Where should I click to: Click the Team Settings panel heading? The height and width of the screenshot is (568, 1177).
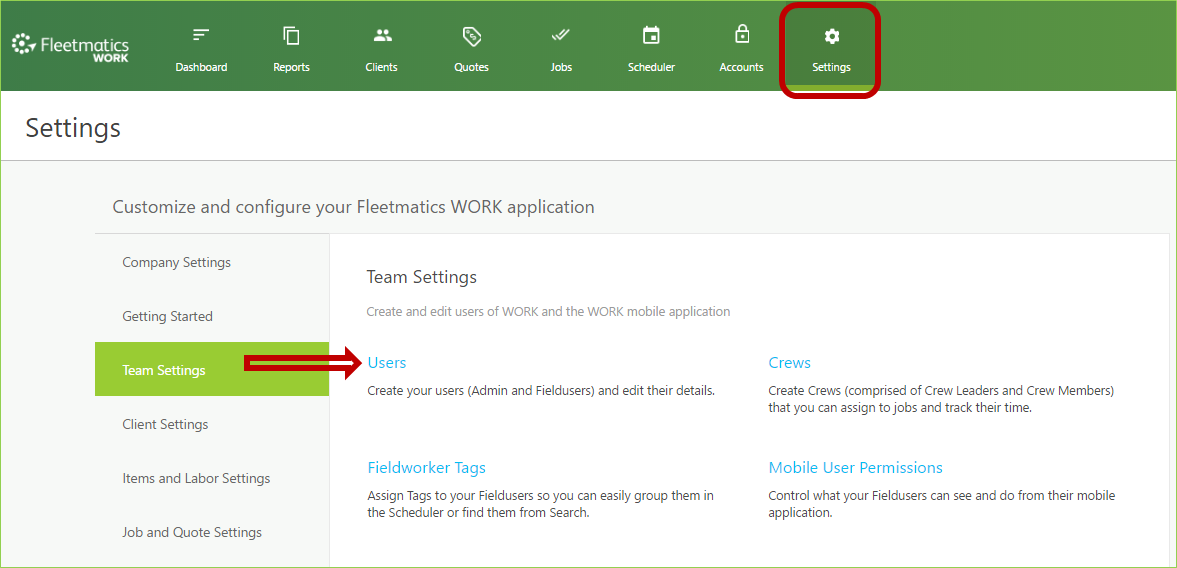422,278
